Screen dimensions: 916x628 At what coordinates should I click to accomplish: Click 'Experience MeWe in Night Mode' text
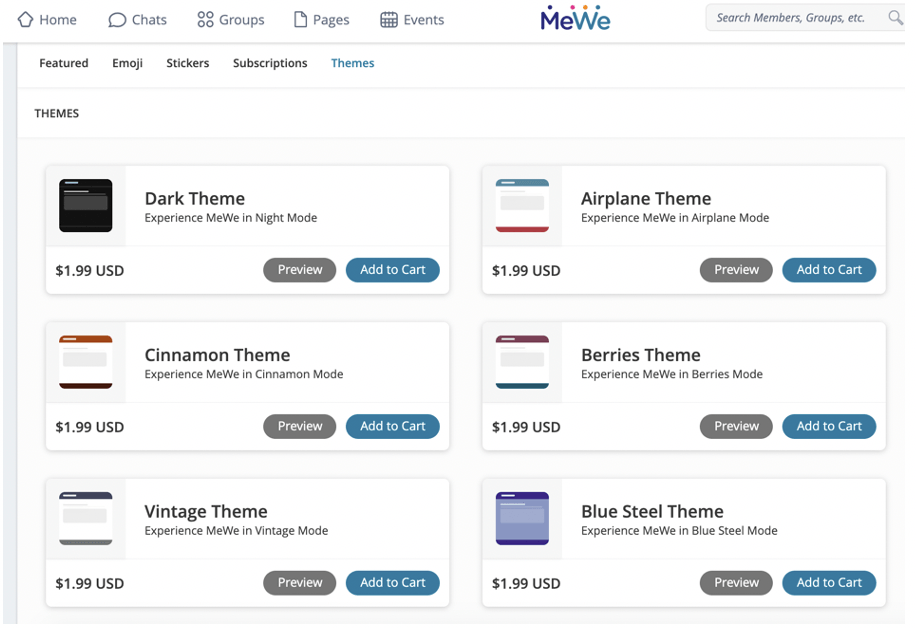coord(231,218)
